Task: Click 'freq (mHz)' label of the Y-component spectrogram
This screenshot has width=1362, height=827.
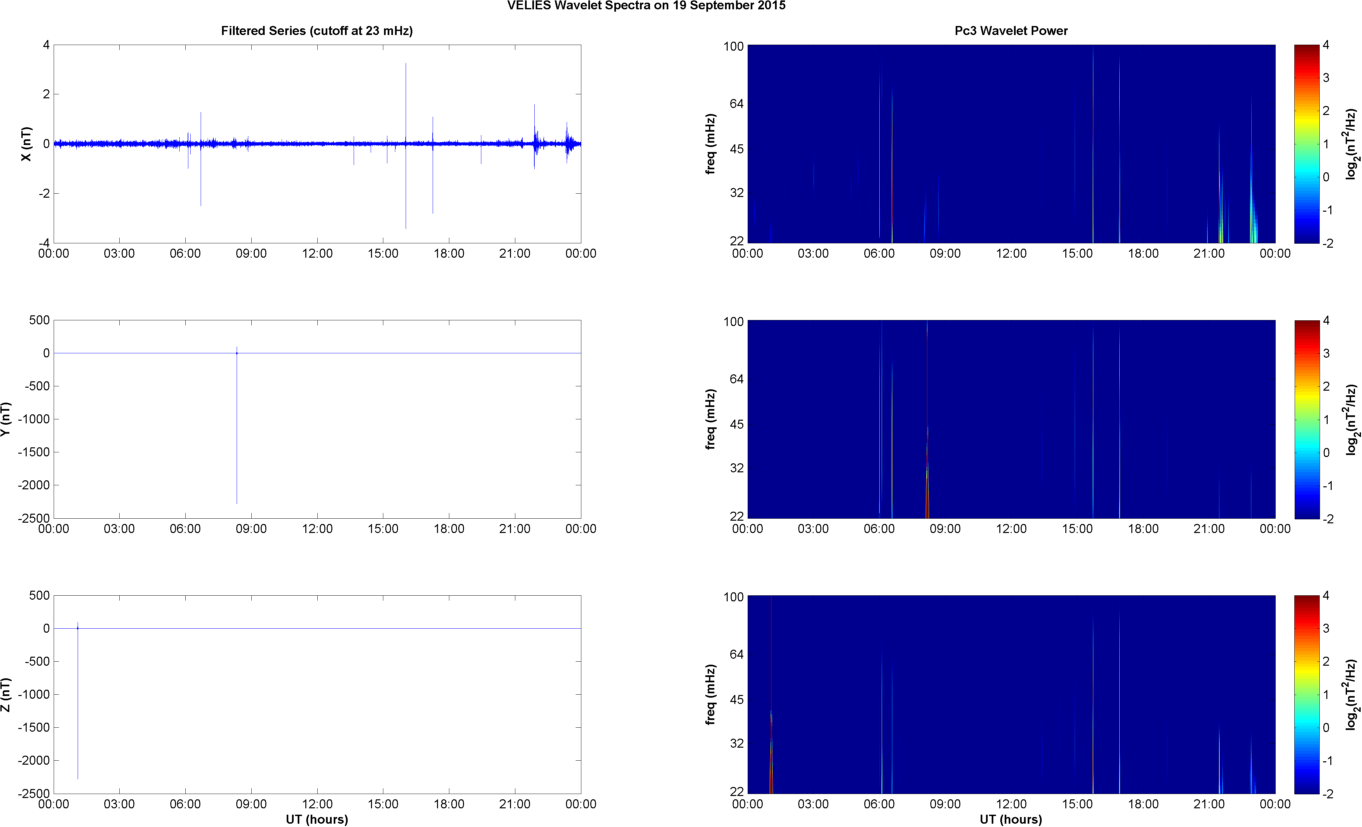Action: (x=711, y=419)
